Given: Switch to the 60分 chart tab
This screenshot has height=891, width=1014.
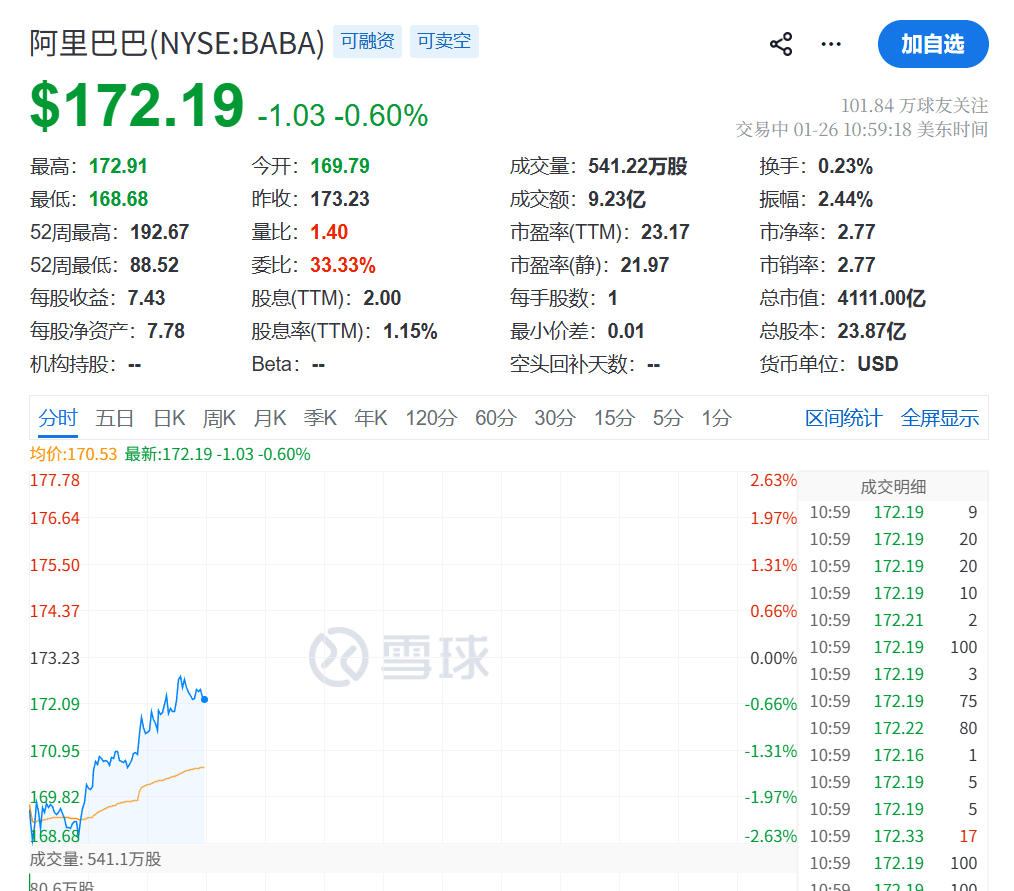Looking at the screenshot, I should (x=495, y=418).
